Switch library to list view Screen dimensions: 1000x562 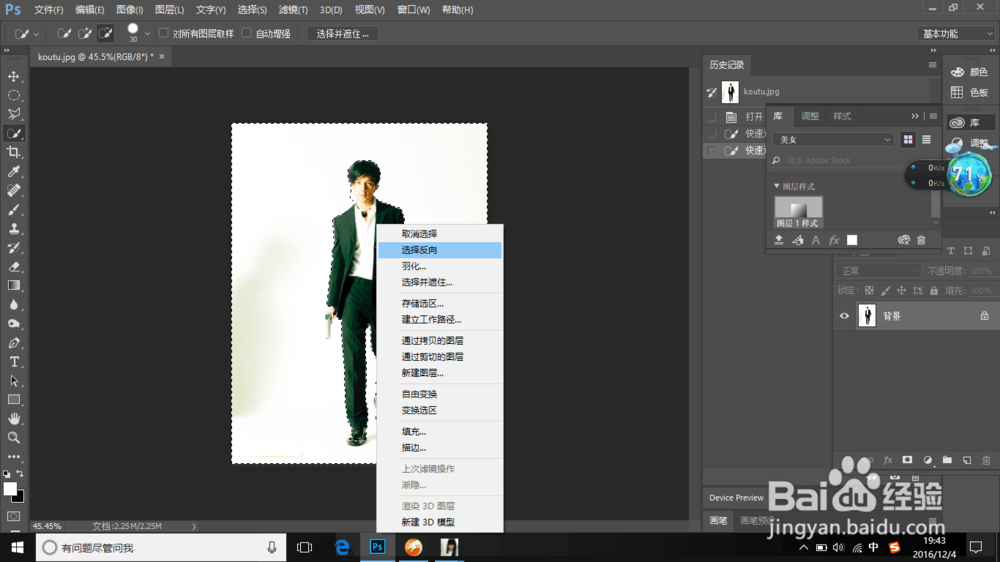pyautogui.click(x=927, y=139)
